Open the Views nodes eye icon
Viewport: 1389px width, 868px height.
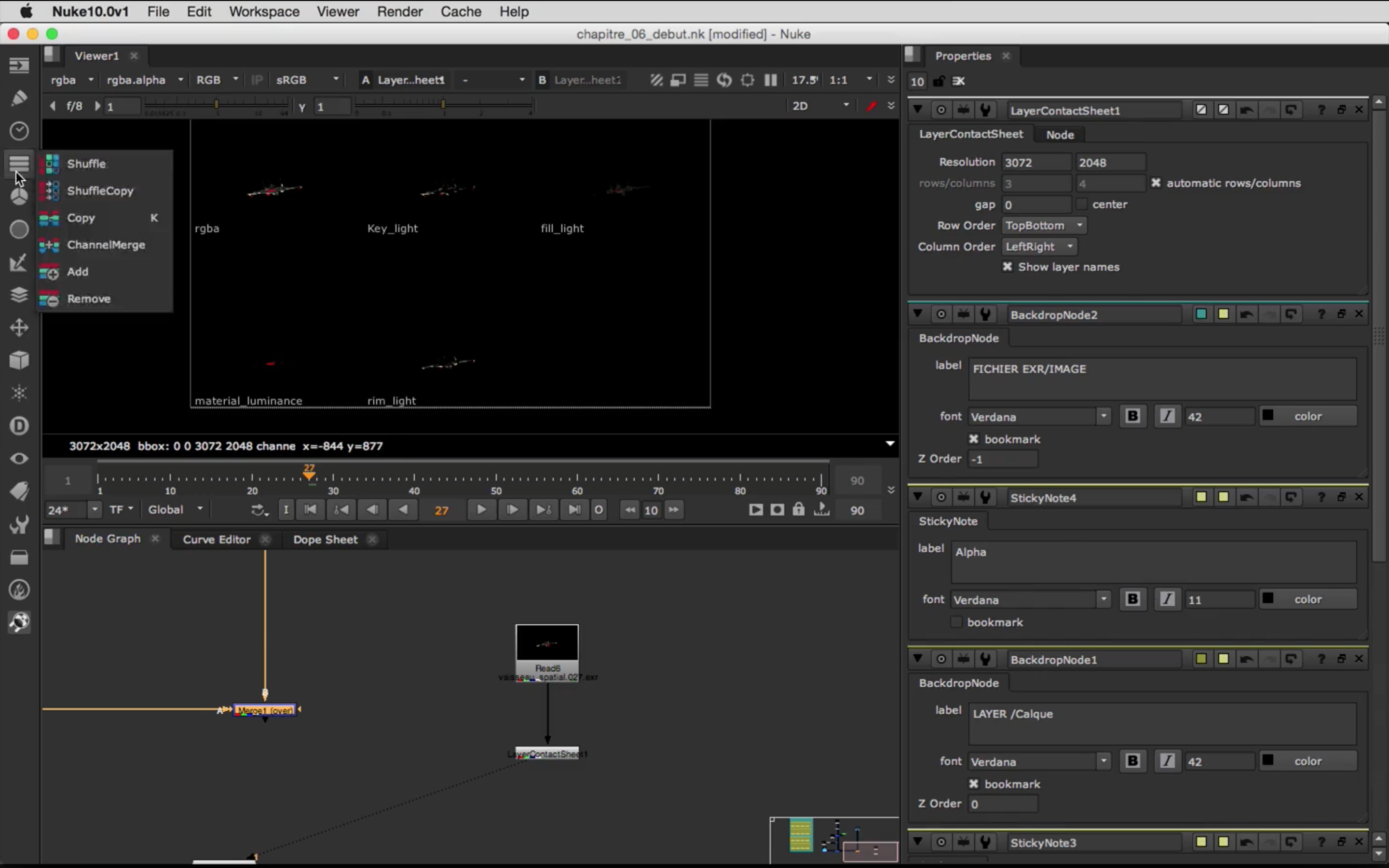tap(19, 459)
